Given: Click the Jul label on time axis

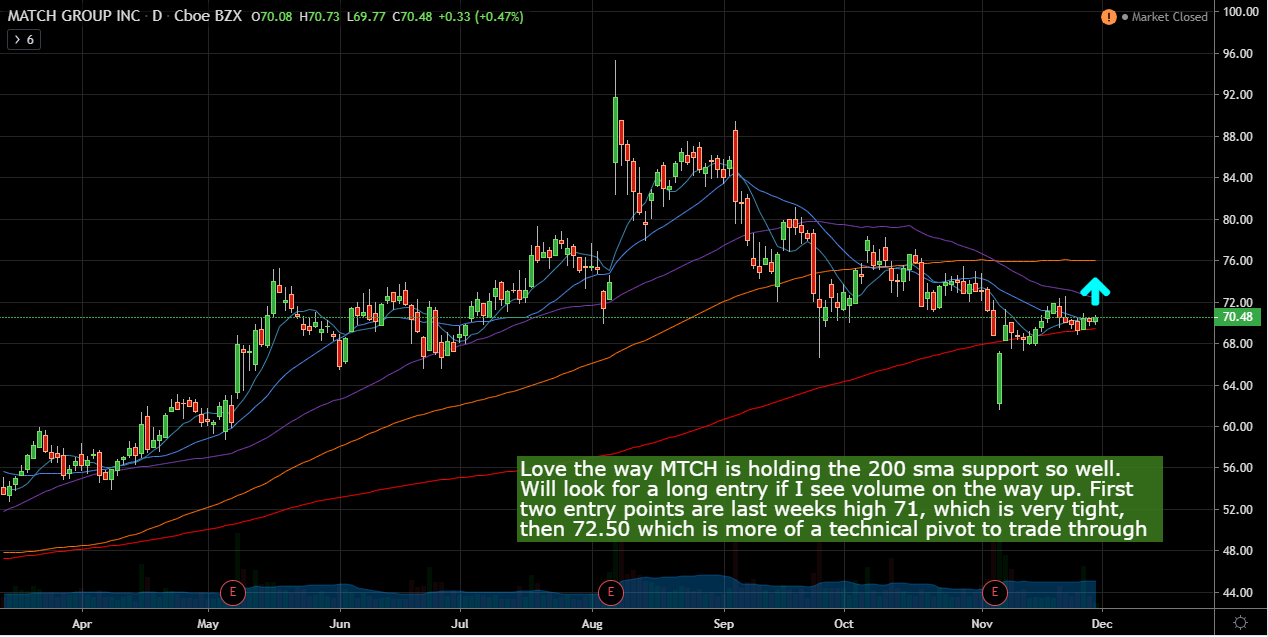Looking at the screenshot, I should [x=460, y=622].
